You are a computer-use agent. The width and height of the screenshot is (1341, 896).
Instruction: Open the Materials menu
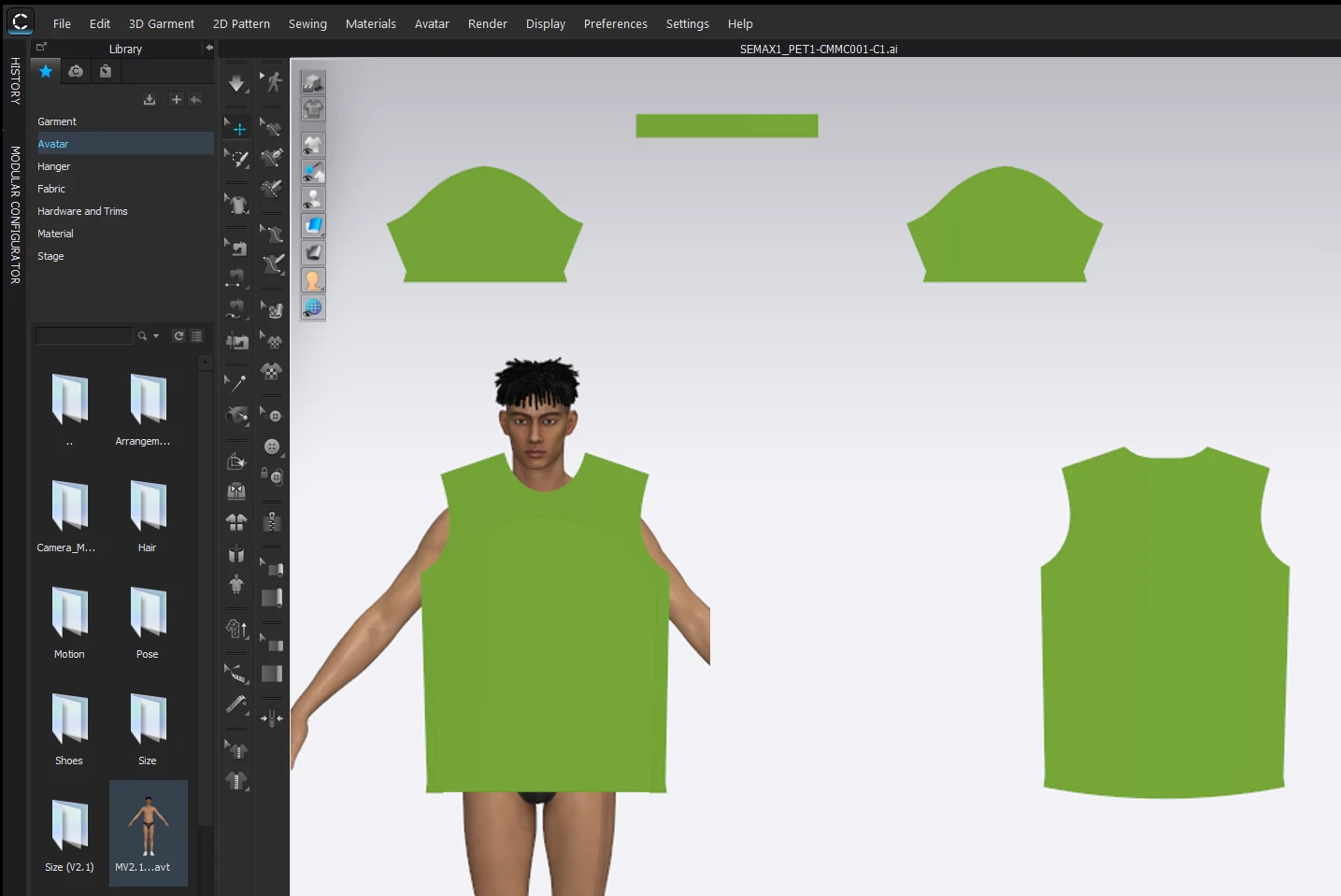coord(371,23)
